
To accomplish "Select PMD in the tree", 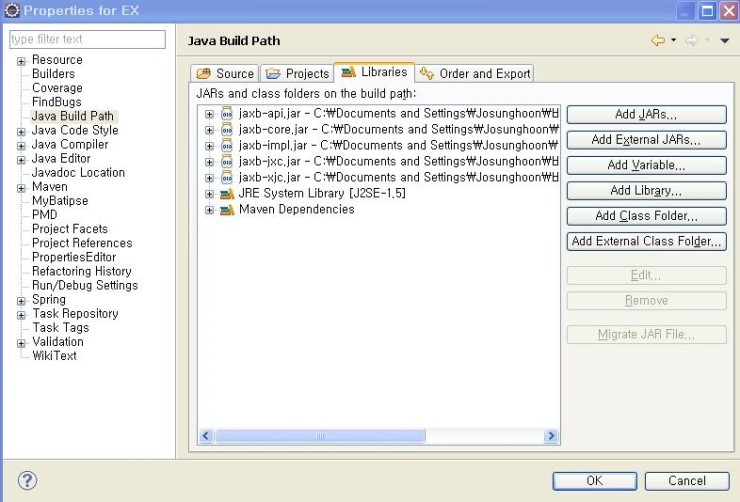I will point(45,215).
